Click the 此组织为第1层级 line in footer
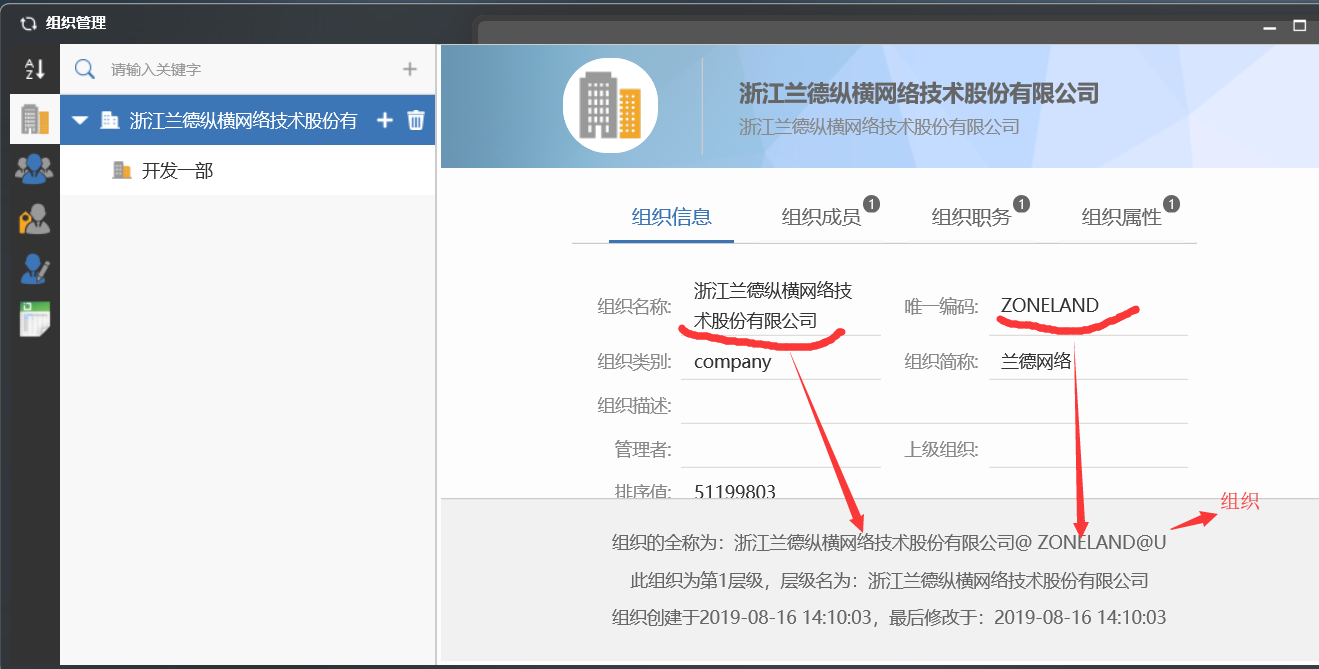The image size is (1319, 669). 889,580
